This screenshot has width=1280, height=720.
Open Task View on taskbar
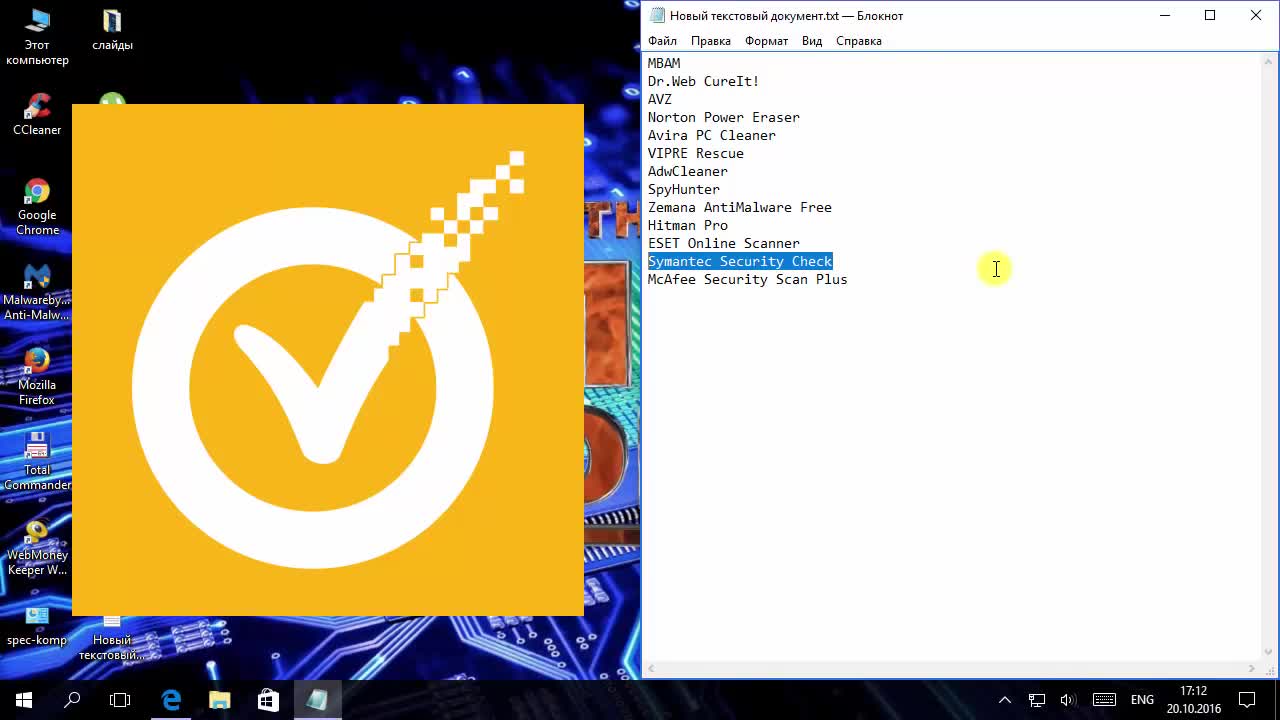point(120,700)
